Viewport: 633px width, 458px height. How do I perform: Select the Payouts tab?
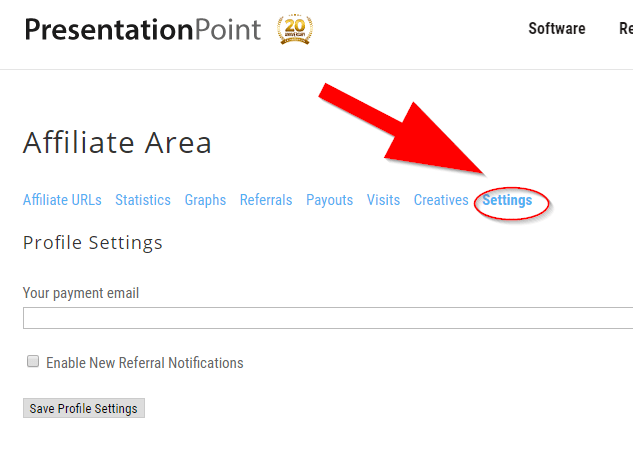329,200
